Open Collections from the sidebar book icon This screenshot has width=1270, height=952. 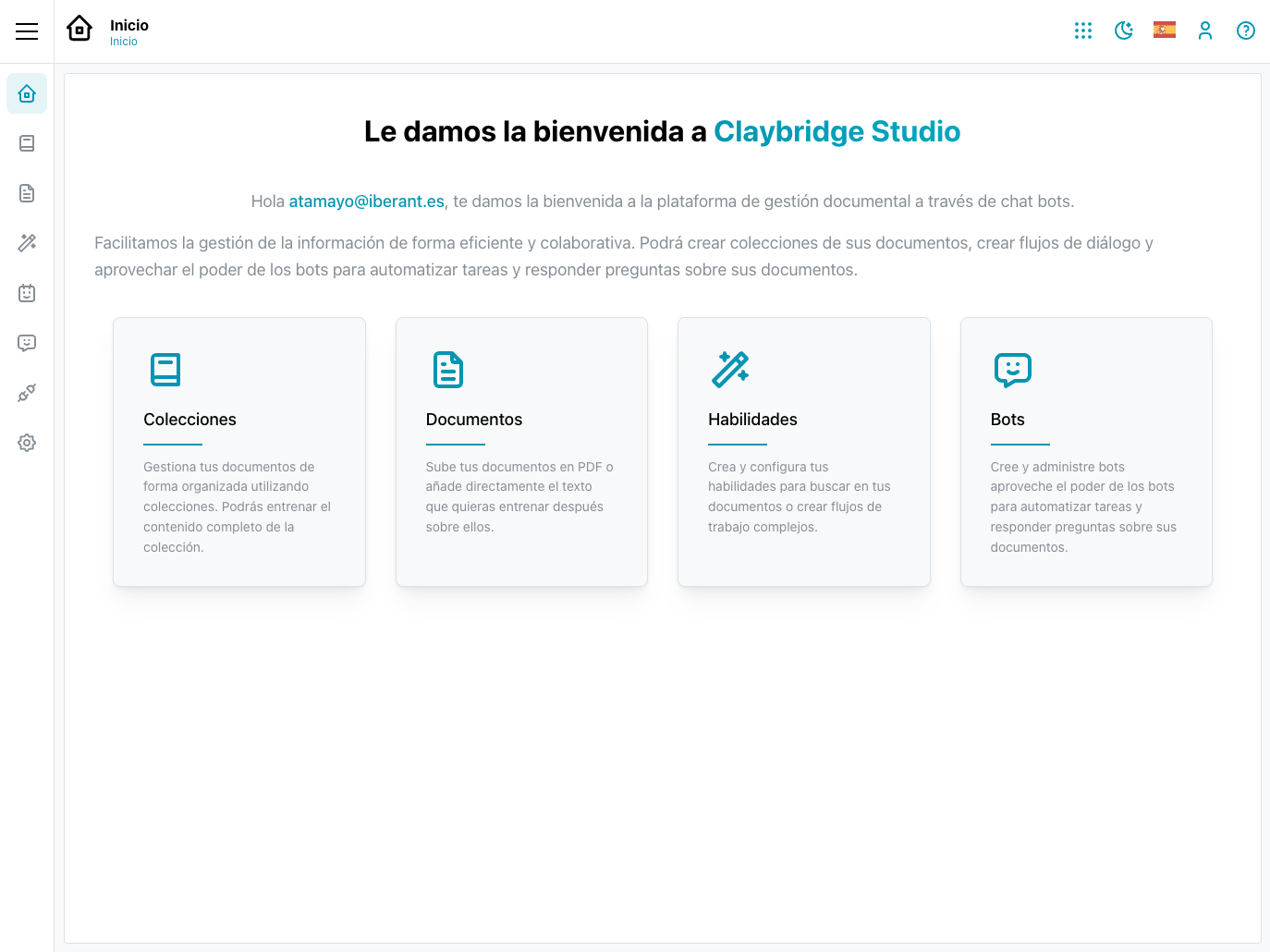point(27,143)
